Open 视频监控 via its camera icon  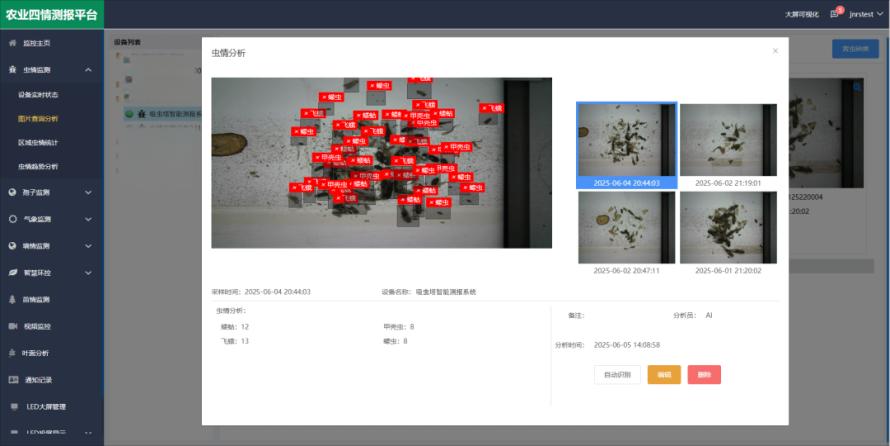coord(12,326)
